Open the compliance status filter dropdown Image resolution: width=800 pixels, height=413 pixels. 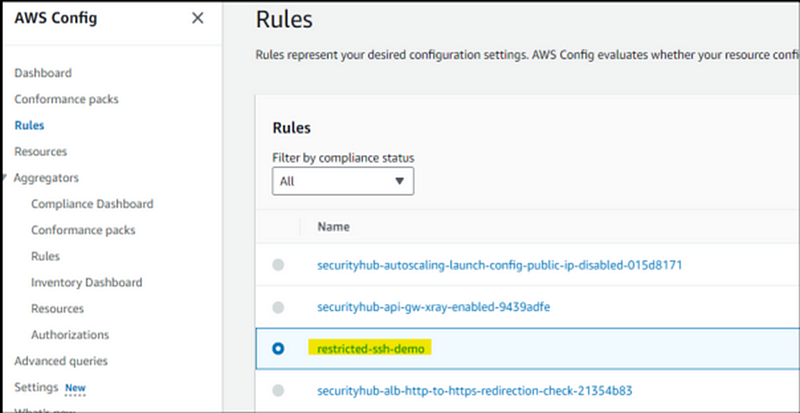pos(343,181)
